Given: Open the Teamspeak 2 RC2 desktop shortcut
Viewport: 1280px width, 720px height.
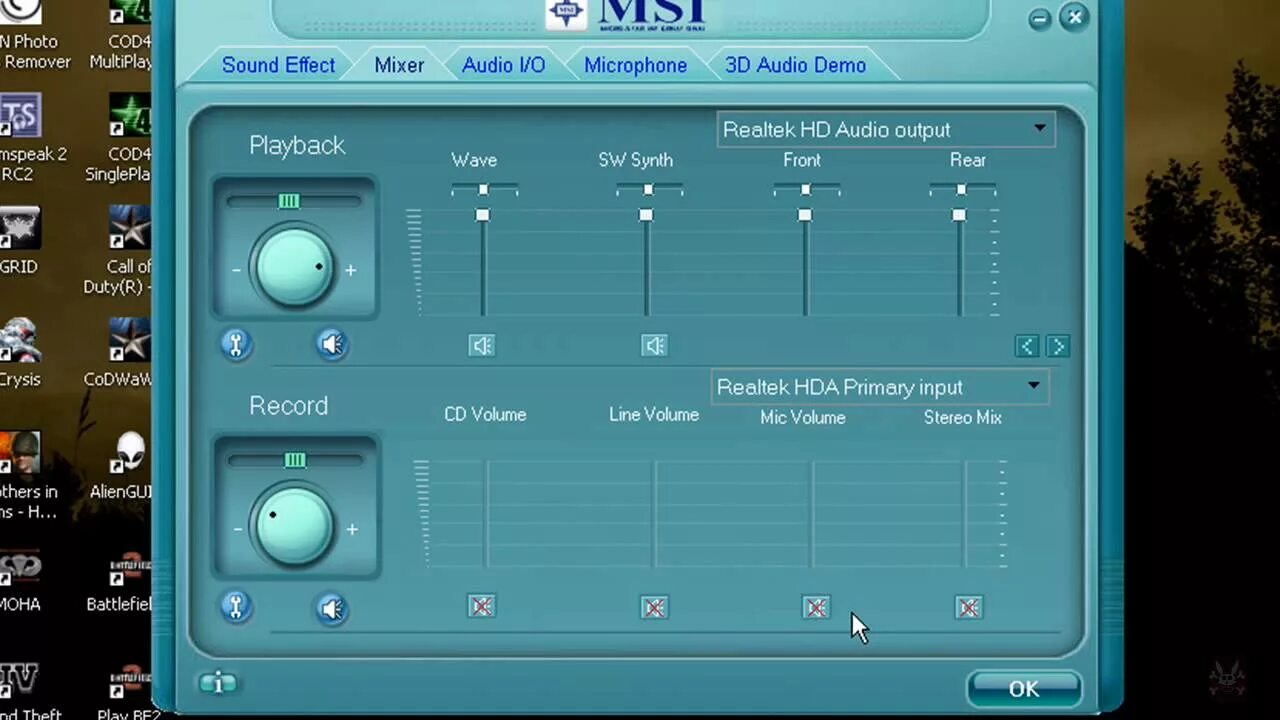Looking at the screenshot, I should (x=32, y=138).
